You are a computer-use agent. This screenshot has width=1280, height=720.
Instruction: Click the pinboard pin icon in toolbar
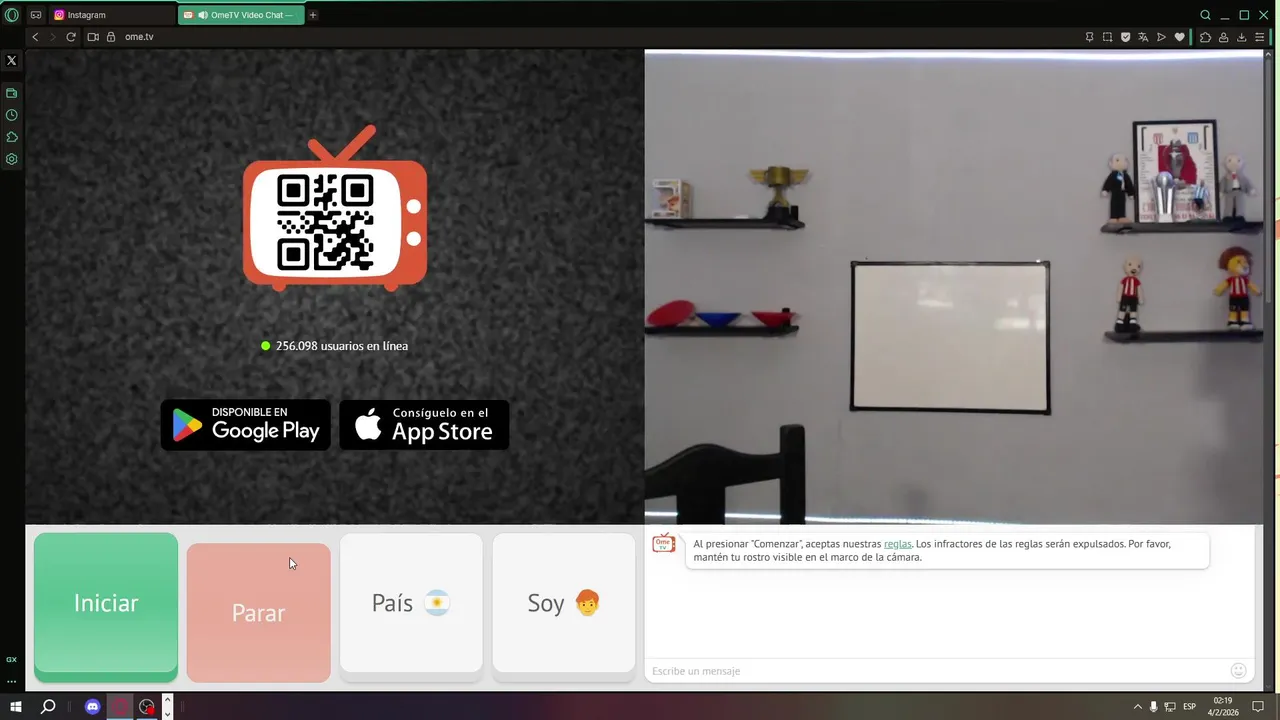pyautogui.click(x=1089, y=37)
